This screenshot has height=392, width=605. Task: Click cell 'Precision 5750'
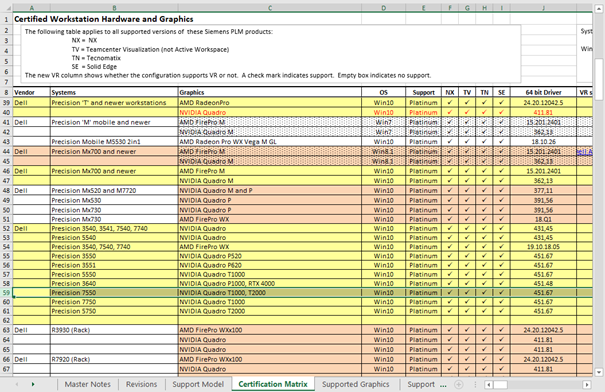pos(114,311)
